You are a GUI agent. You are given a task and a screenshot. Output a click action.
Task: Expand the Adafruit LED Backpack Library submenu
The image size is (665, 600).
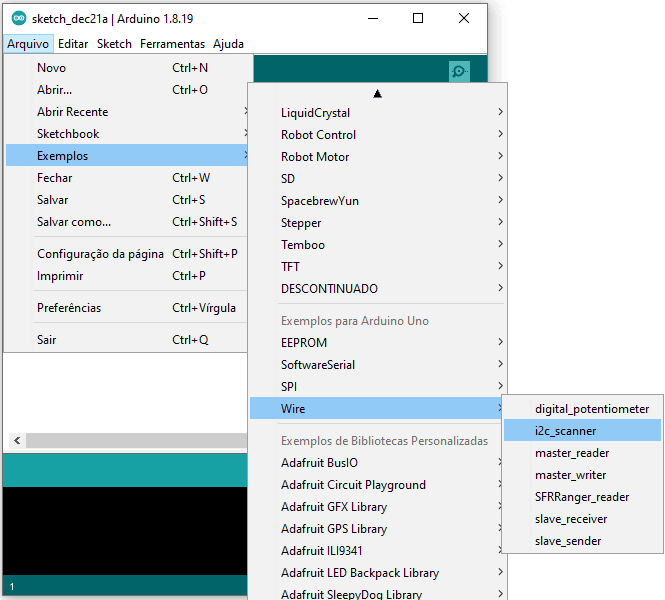point(377,573)
